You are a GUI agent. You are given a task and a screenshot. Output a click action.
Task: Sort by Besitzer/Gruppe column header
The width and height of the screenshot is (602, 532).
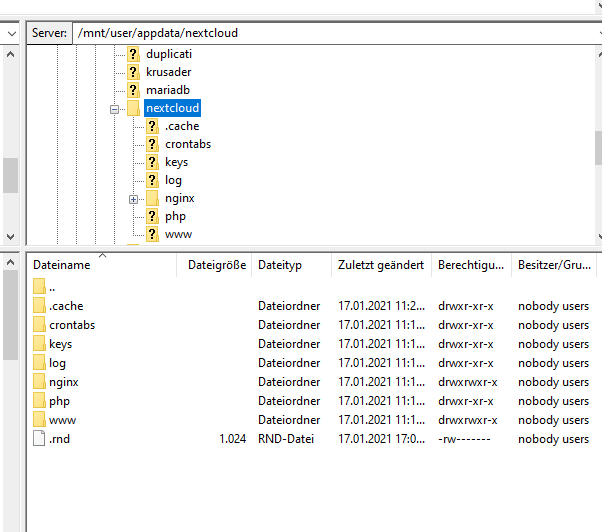(x=554, y=265)
